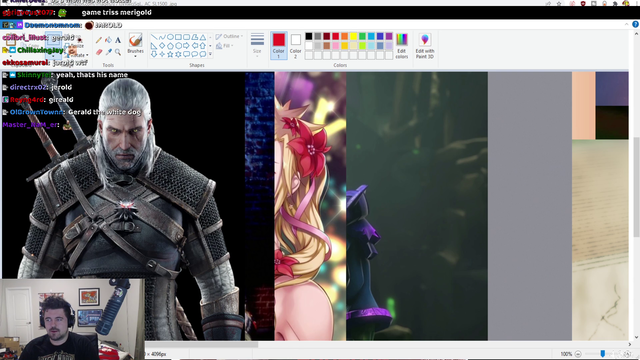Expand the full Shapes gallery
Screen dimensions: 640x360
211,54
